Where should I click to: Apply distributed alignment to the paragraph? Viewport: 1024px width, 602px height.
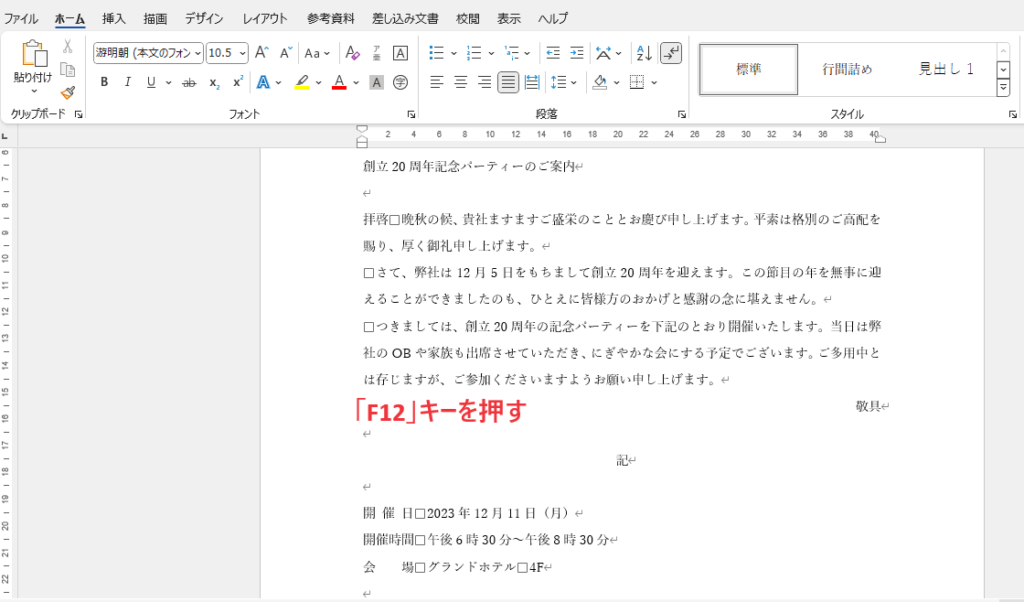coord(532,83)
